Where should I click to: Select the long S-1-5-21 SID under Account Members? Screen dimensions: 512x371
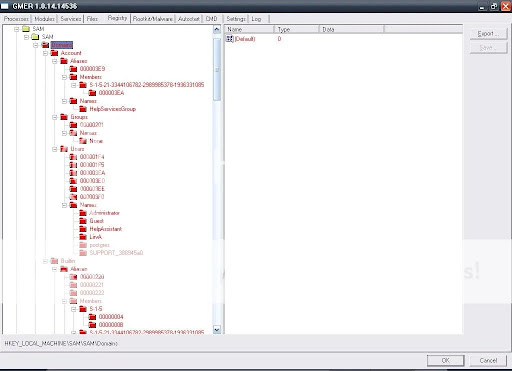point(147,85)
